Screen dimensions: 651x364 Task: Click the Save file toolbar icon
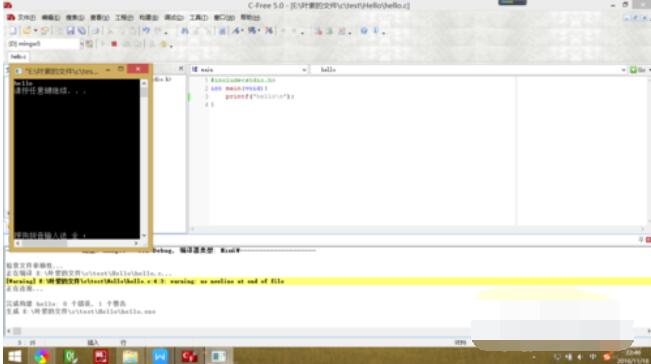click(71, 31)
